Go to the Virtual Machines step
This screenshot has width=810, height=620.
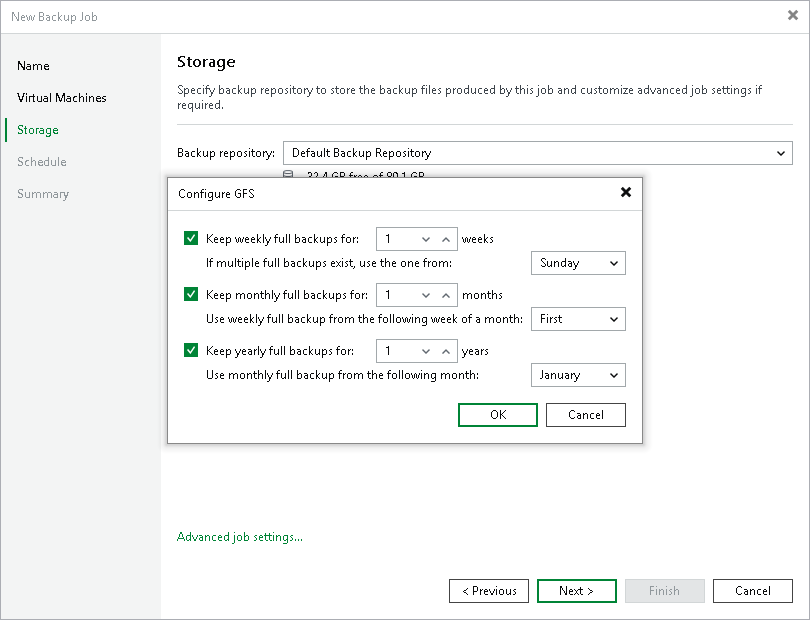click(x=62, y=98)
